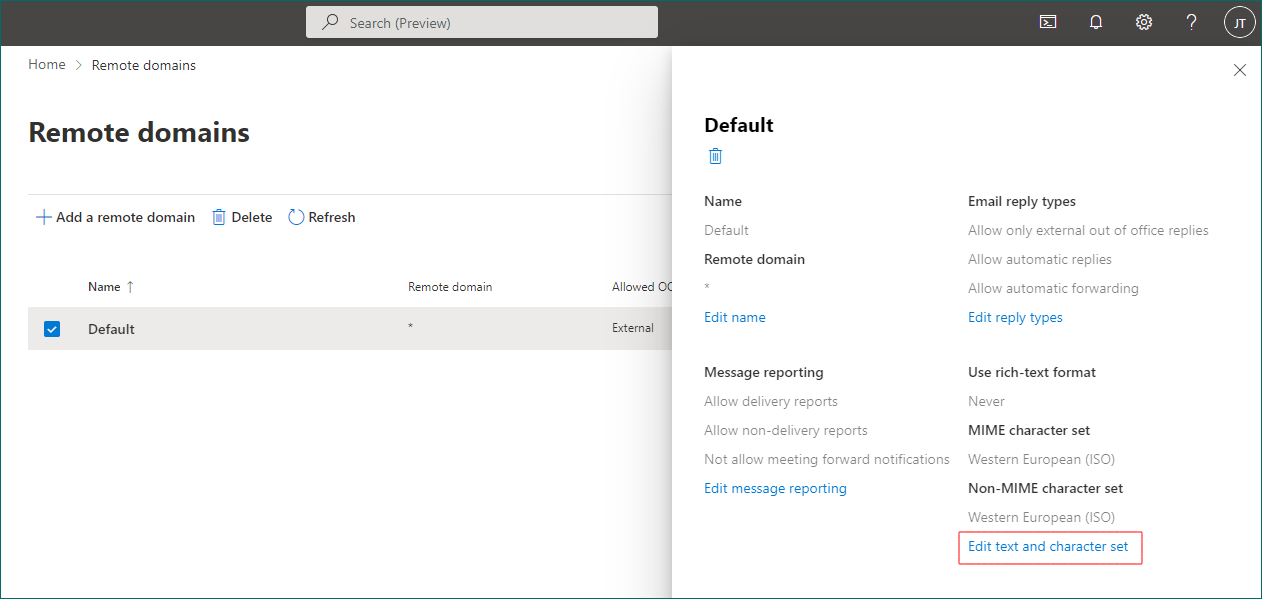Open the JT account avatar
Image resolution: width=1262 pixels, height=599 pixels.
1239,22
